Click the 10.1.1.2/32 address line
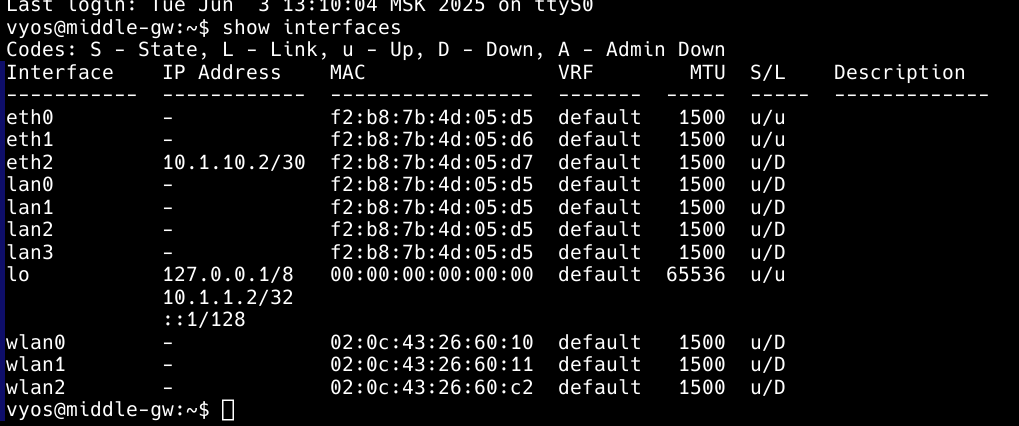This screenshot has width=1019, height=426. (228, 297)
